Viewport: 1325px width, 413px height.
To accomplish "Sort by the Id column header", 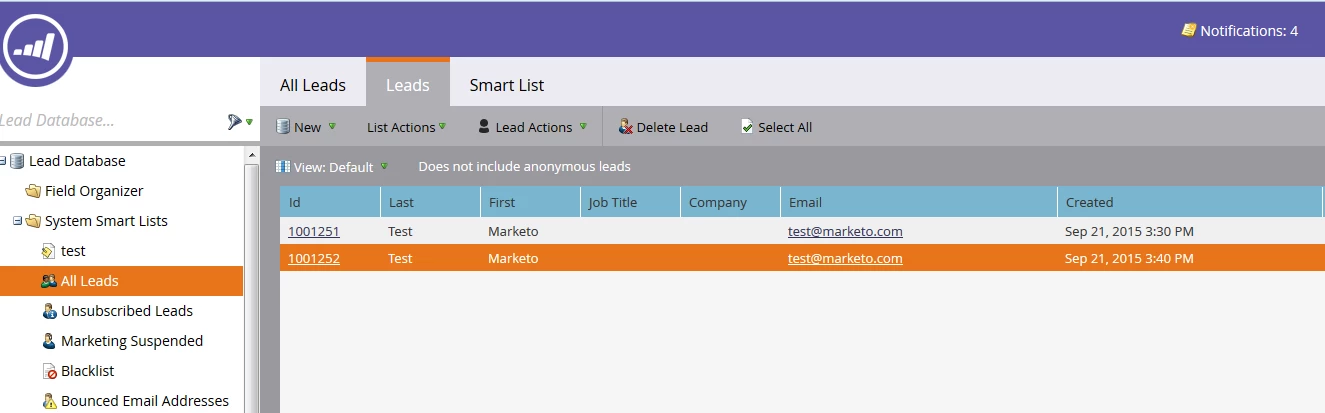I will coord(330,202).
